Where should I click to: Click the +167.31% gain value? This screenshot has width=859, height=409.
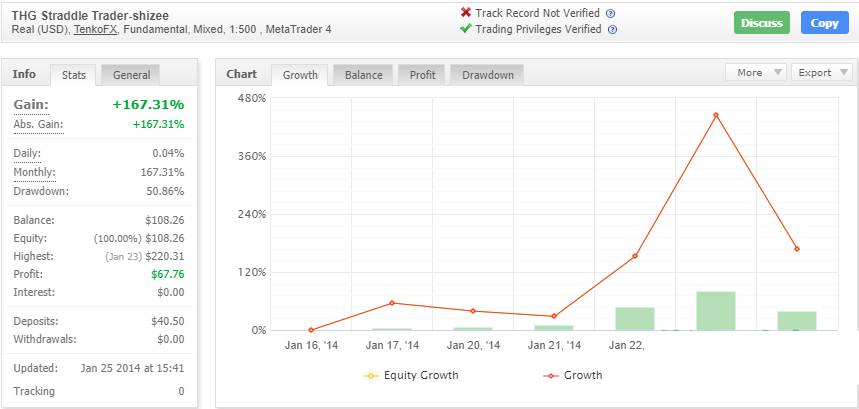click(x=148, y=105)
